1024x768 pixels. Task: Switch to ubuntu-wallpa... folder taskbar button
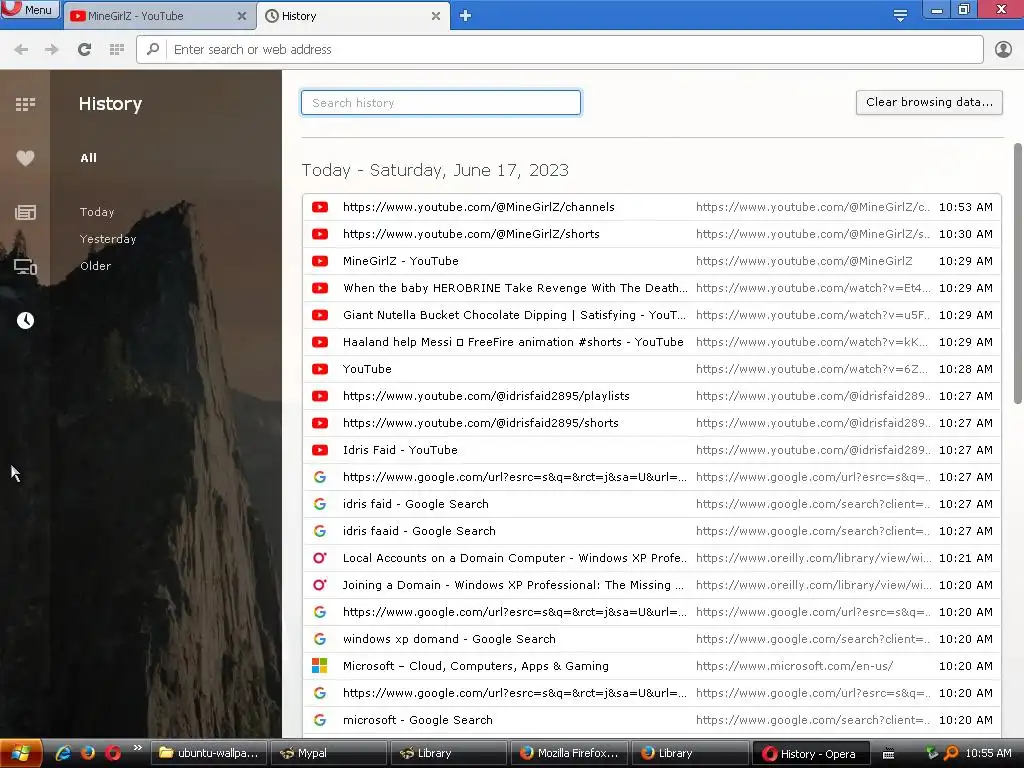(210, 753)
